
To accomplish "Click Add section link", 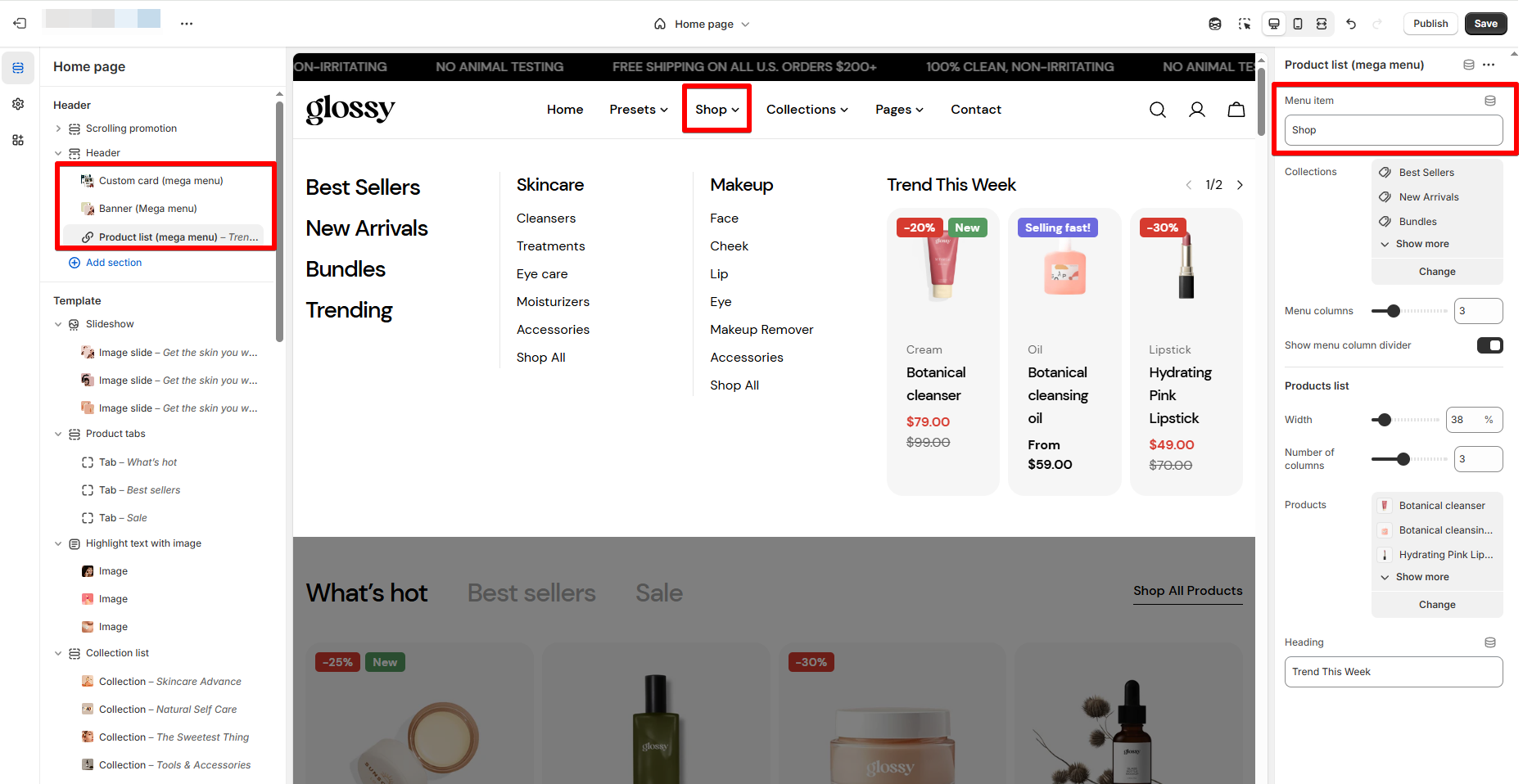I will click(113, 263).
